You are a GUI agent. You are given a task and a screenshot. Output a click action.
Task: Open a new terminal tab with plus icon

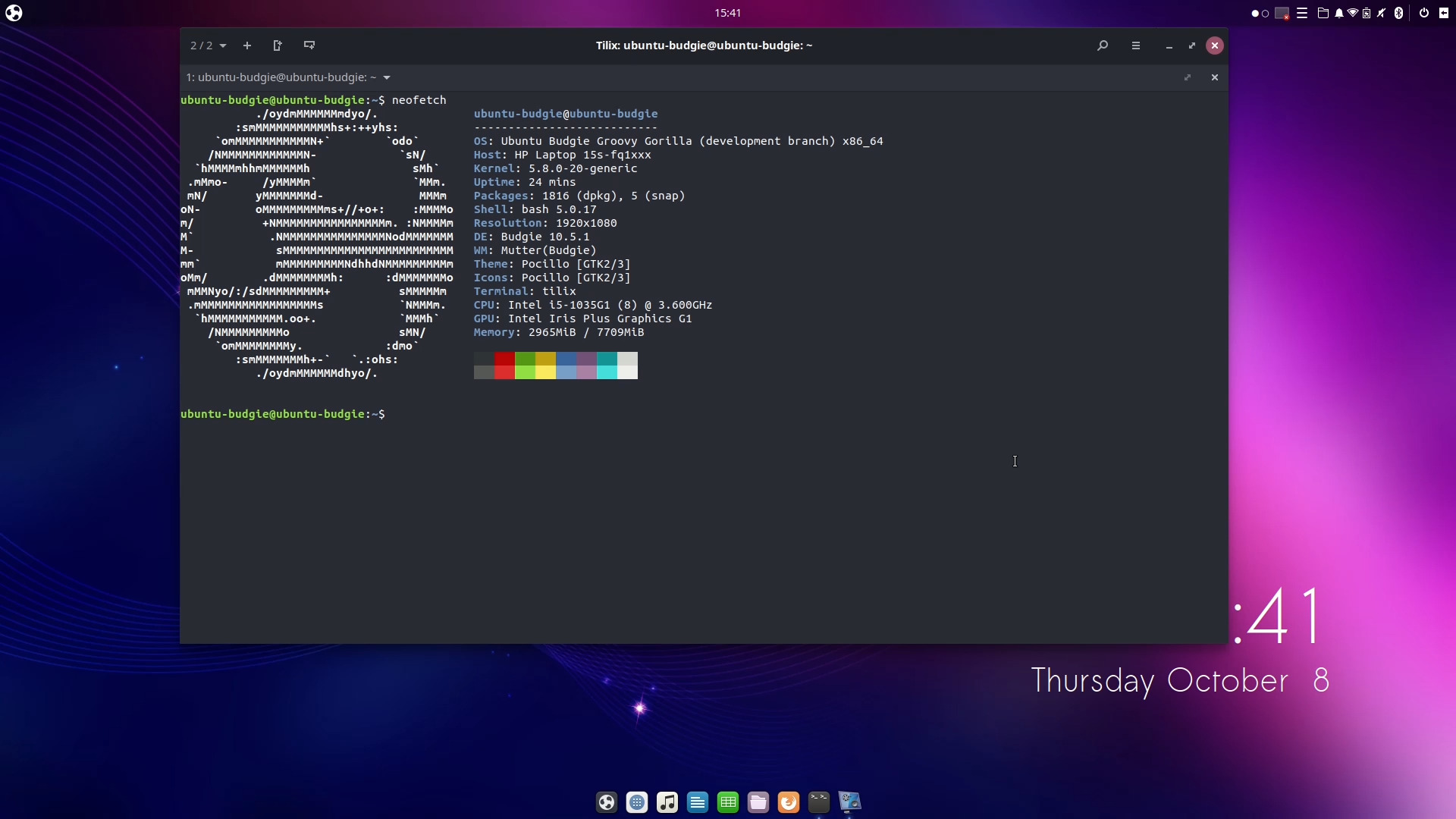(x=247, y=45)
